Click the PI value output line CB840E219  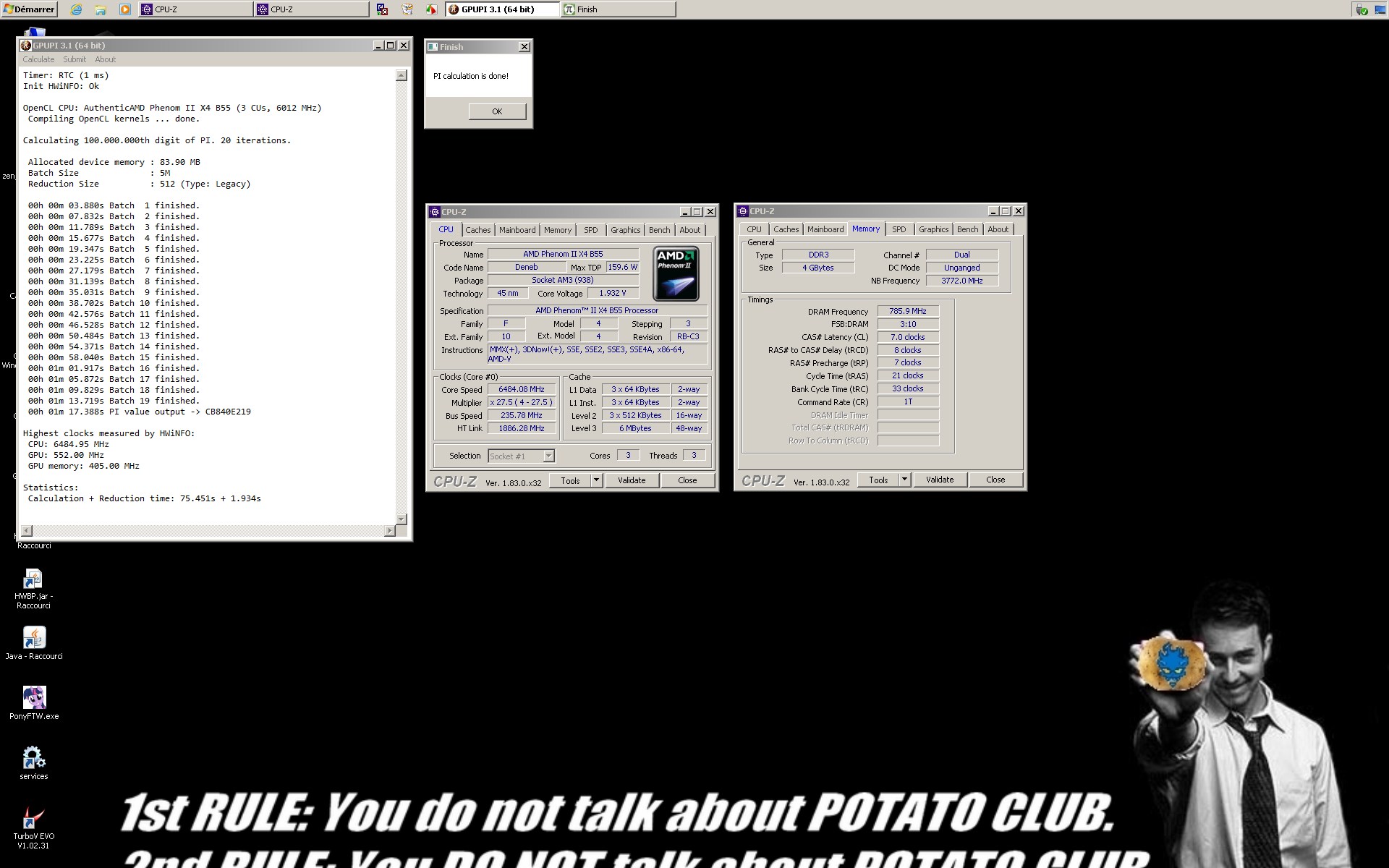pyautogui.click(x=140, y=412)
